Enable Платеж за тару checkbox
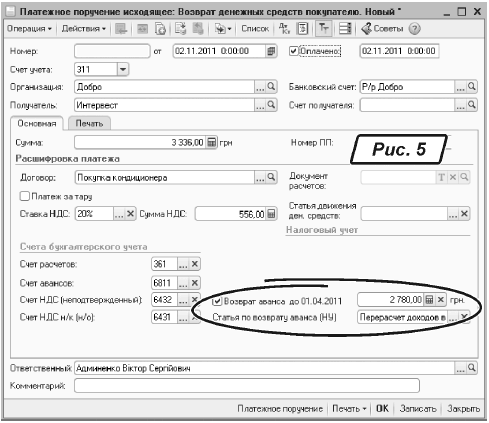The image size is (489, 423). tap(25, 196)
